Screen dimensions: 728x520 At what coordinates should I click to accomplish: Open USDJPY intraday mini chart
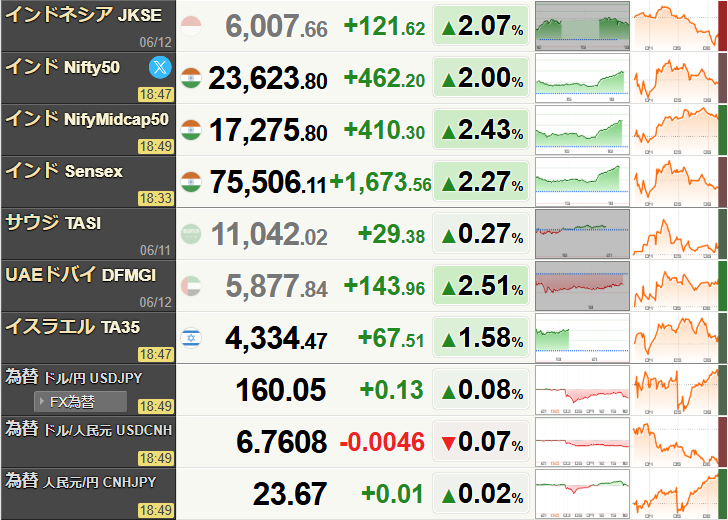point(583,390)
